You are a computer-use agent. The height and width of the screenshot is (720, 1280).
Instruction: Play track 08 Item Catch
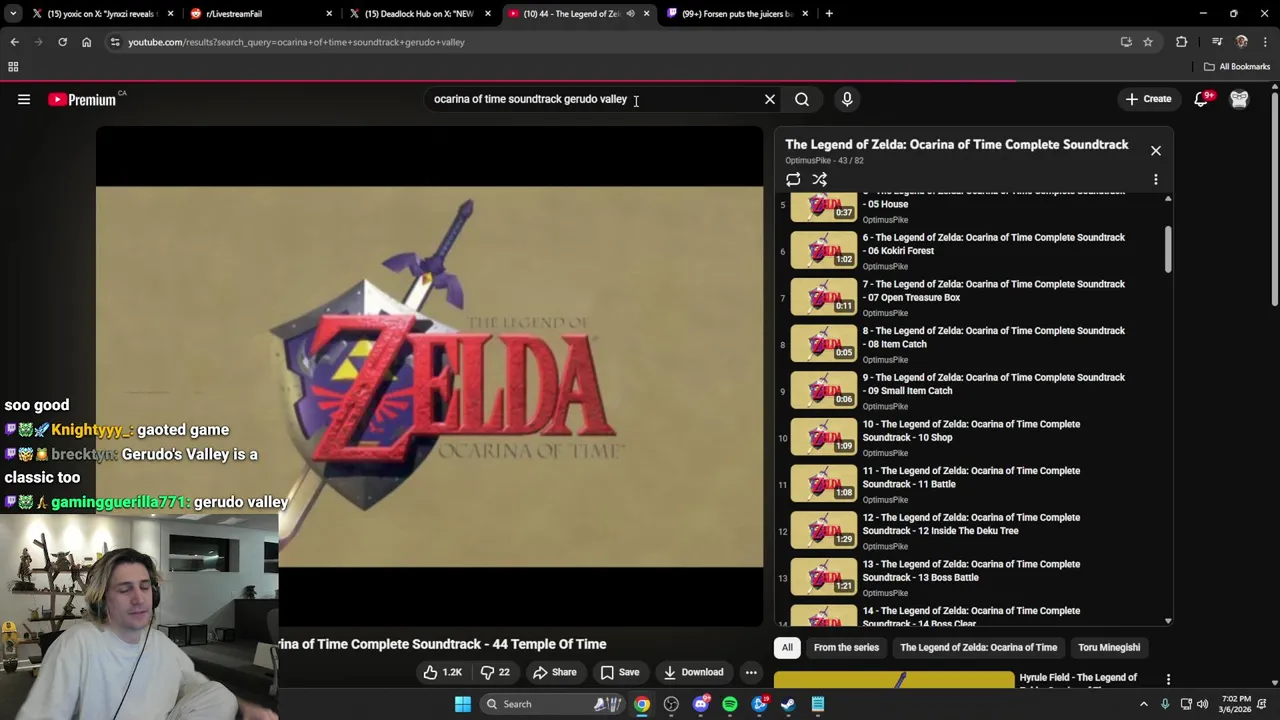[970, 344]
